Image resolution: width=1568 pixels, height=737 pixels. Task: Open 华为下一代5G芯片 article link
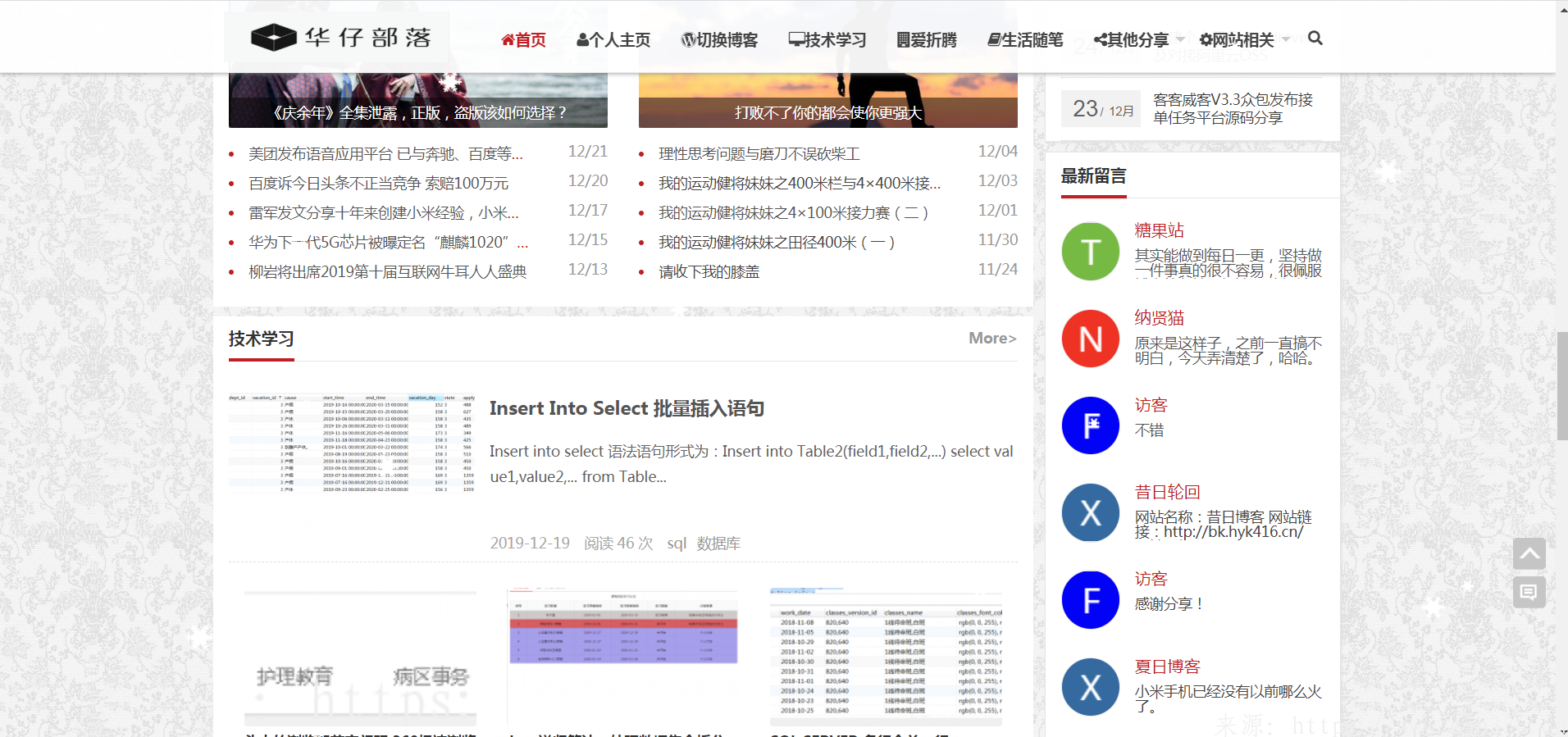click(389, 243)
